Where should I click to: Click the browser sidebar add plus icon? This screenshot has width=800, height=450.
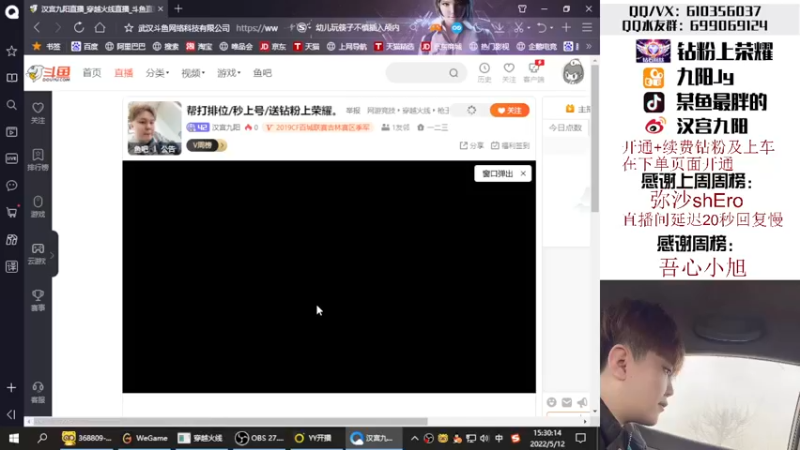click(x=11, y=388)
